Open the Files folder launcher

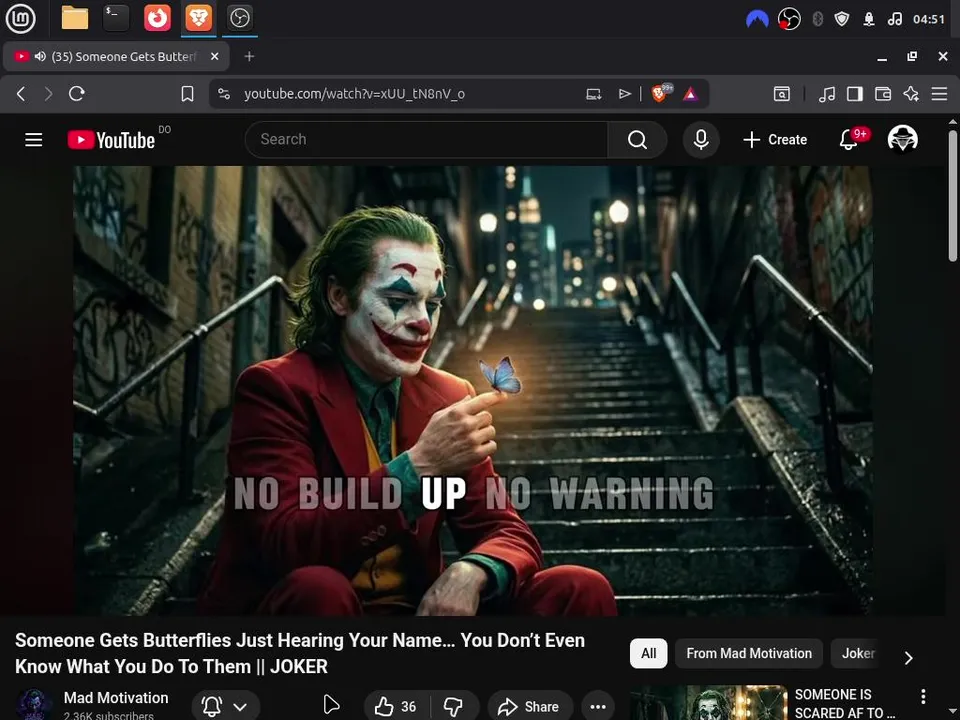[75, 18]
